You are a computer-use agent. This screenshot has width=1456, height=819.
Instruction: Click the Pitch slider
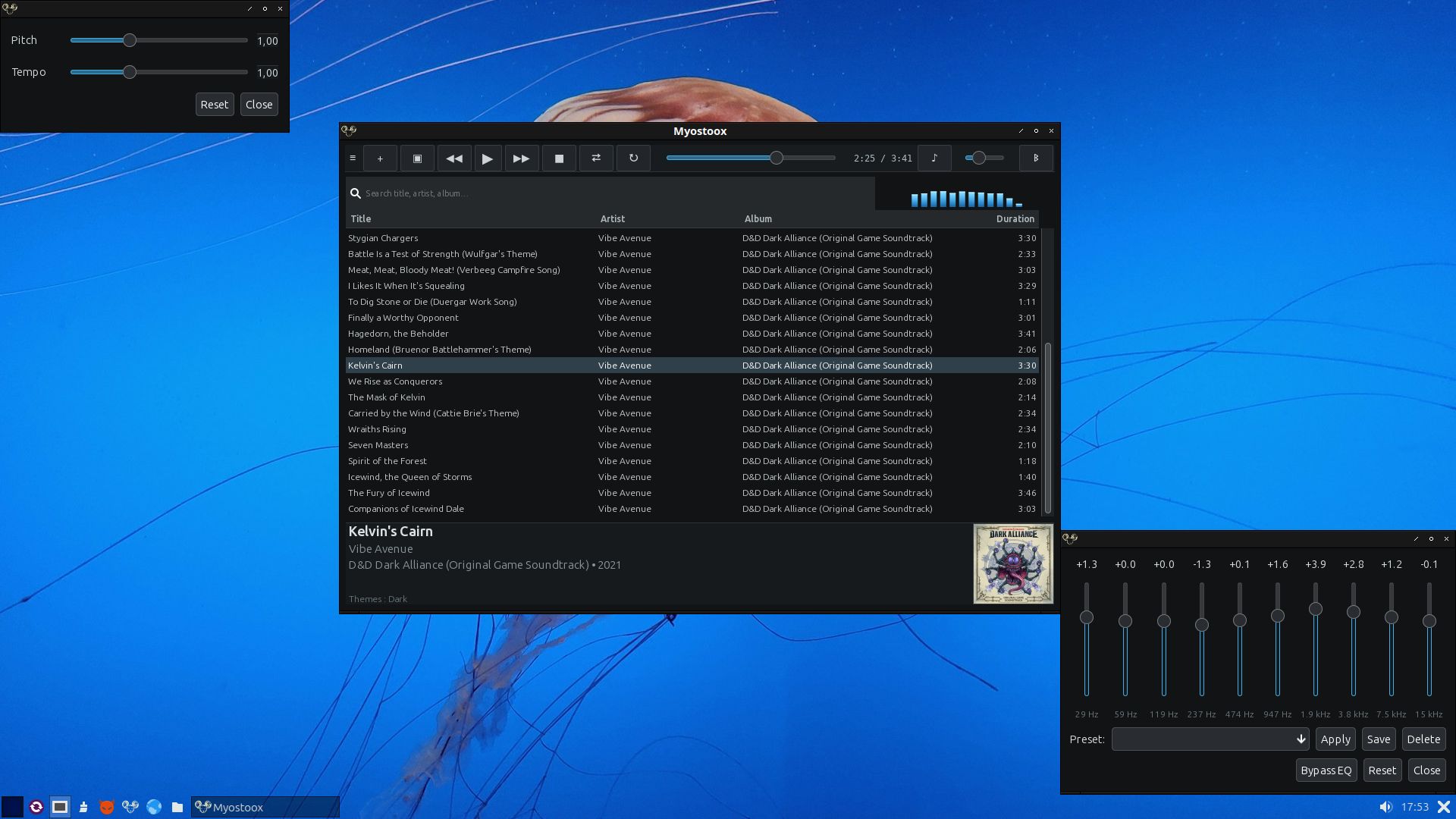(159, 40)
